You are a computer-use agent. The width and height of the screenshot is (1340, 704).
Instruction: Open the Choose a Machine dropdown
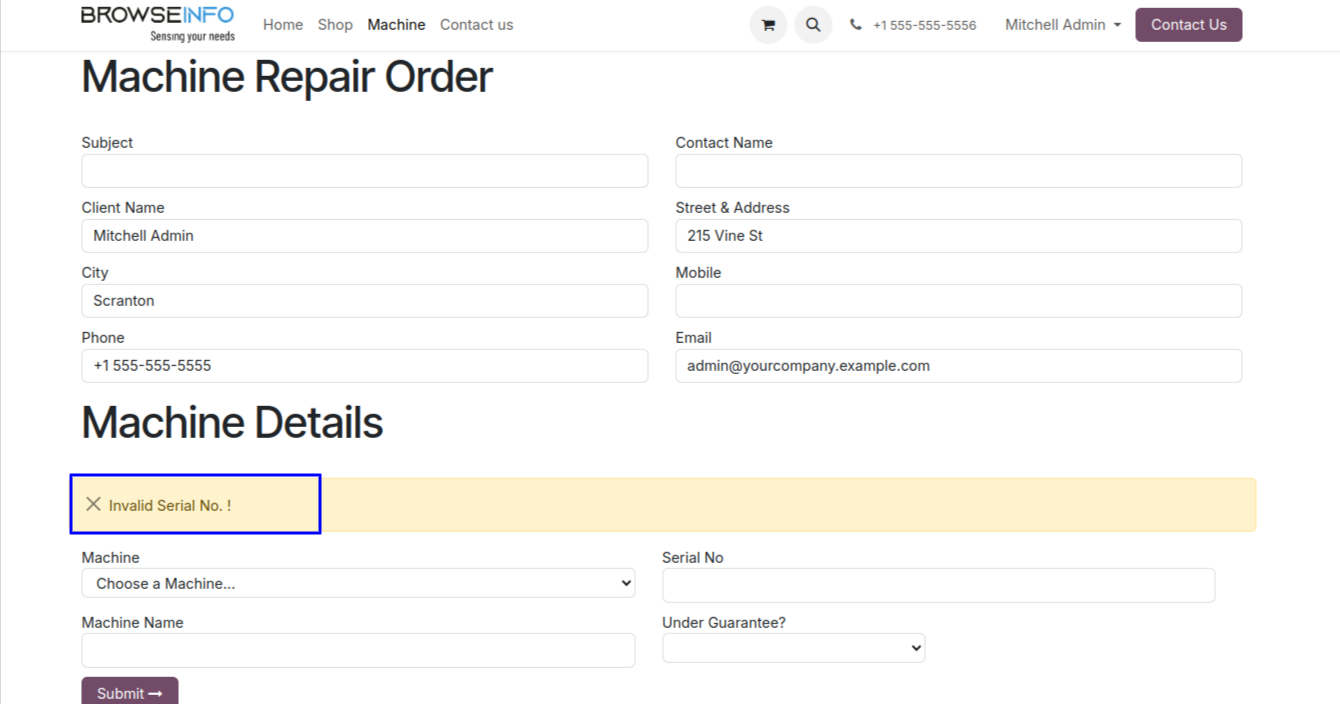click(x=358, y=583)
